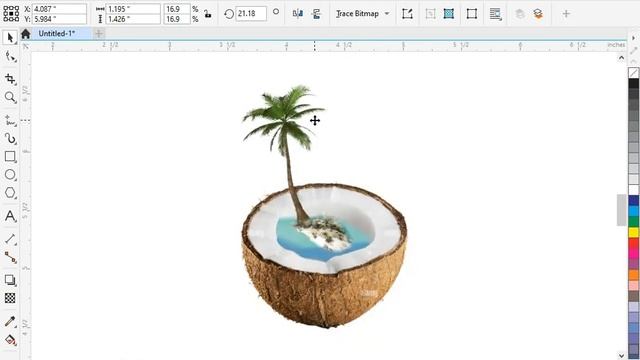Click the greyed stacked layers icon

[520, 13]
